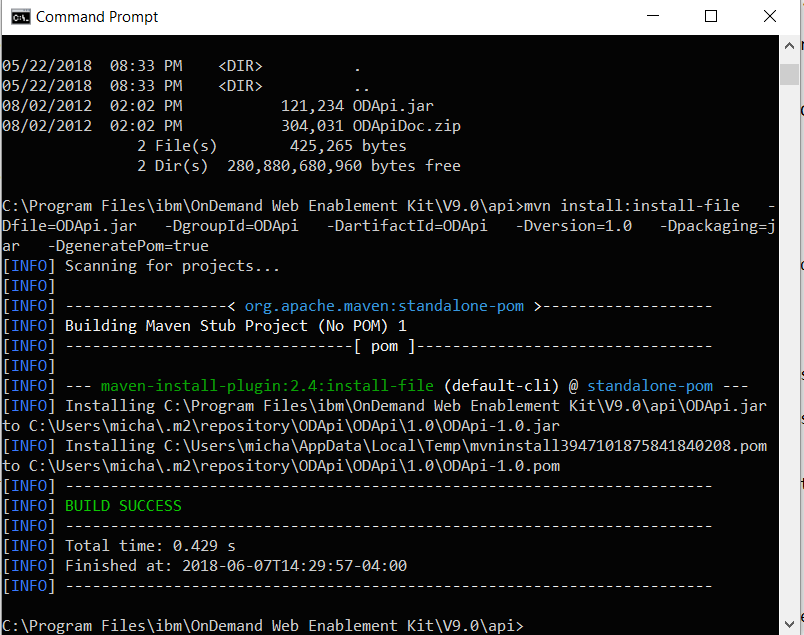Click the (default-cli) text
The height and width of the screenshot is (635, 804).
point(501,386)
